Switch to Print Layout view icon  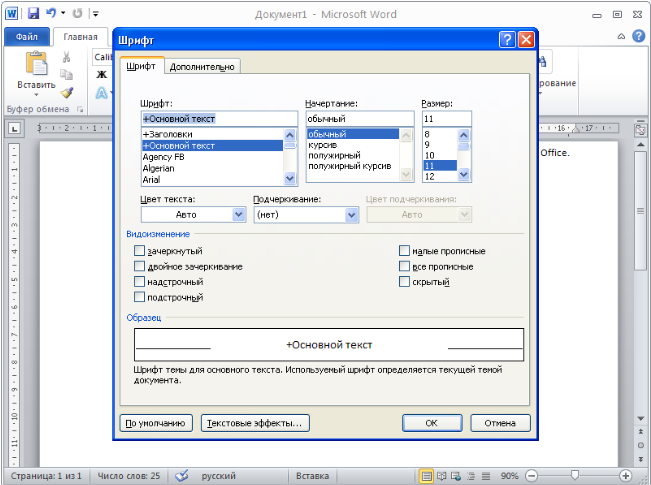click(x=426, y=476)
